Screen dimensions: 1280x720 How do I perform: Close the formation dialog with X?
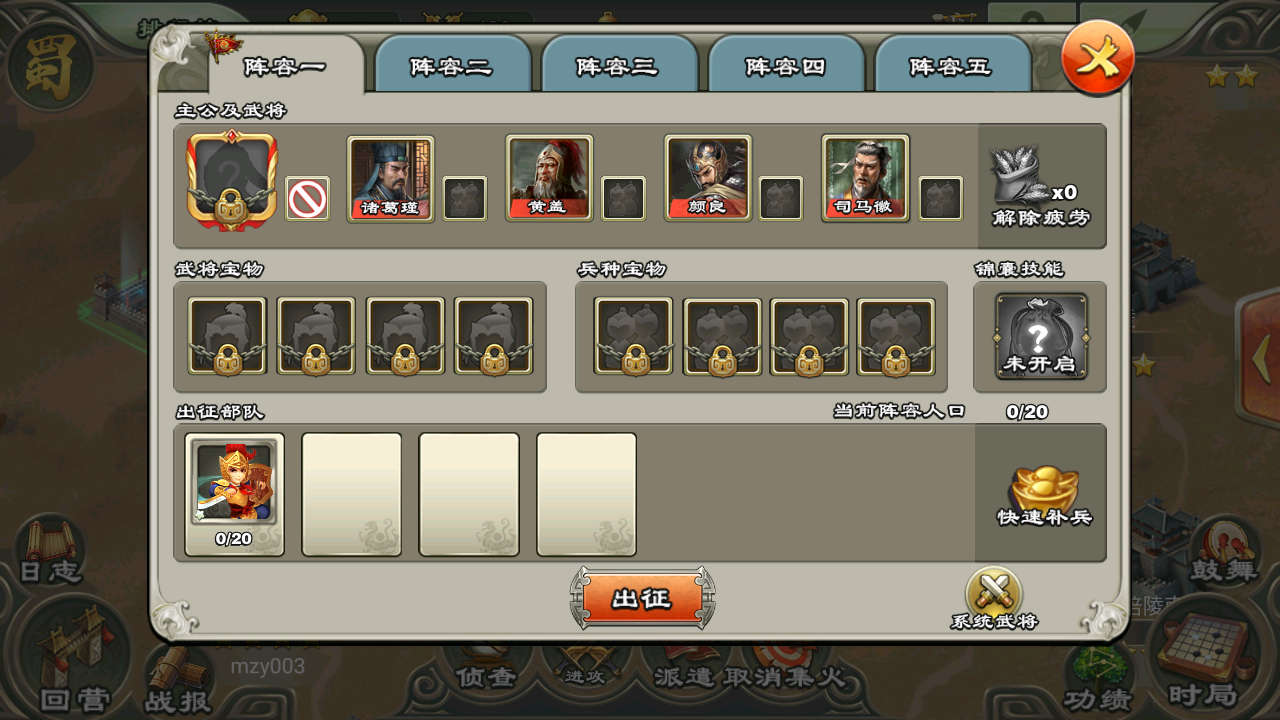(x=1098, y=58)
